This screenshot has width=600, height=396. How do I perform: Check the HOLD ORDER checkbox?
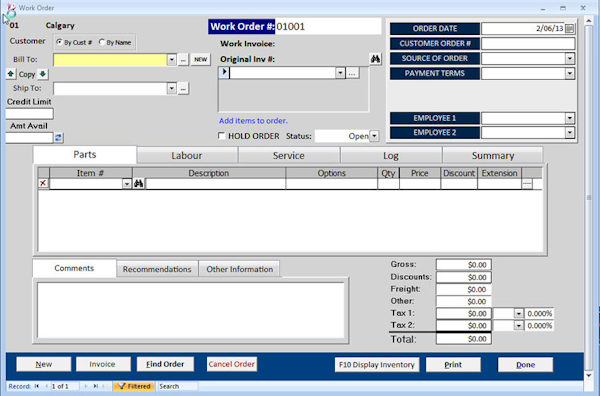click(x=221, y=136)
